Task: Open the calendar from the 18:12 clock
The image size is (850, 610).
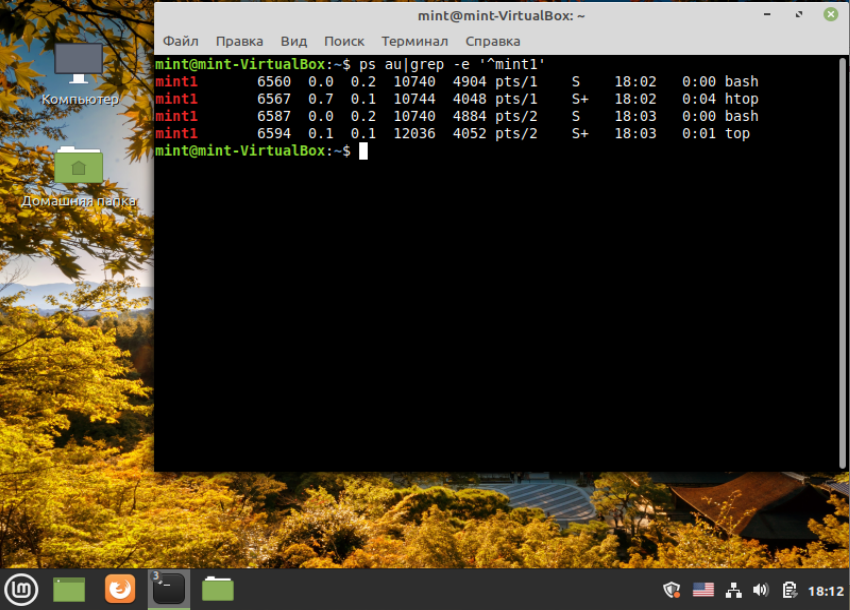Action: (x=826, y=591)
